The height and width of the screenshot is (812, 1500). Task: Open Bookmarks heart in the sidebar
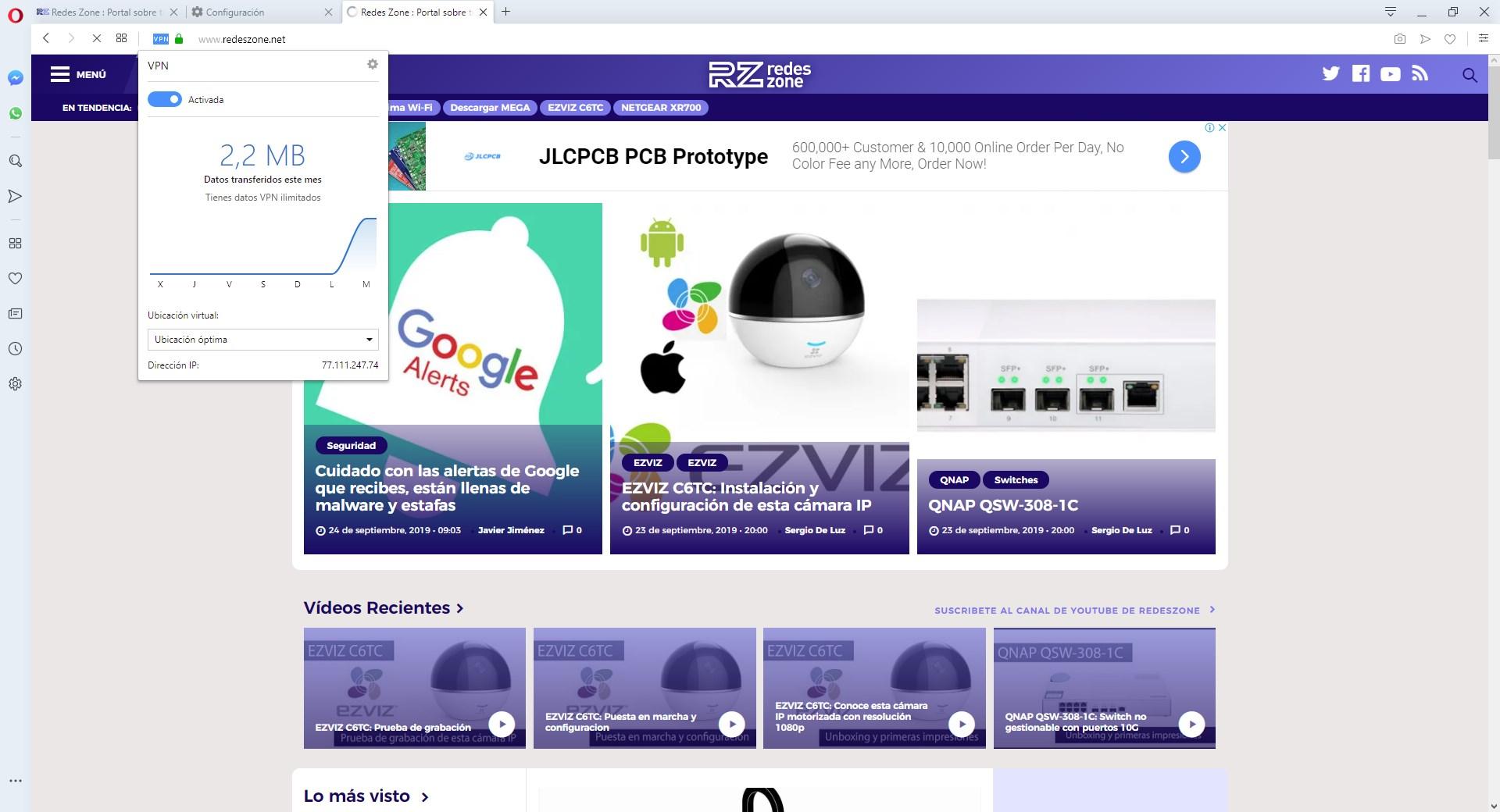point(15,279)
